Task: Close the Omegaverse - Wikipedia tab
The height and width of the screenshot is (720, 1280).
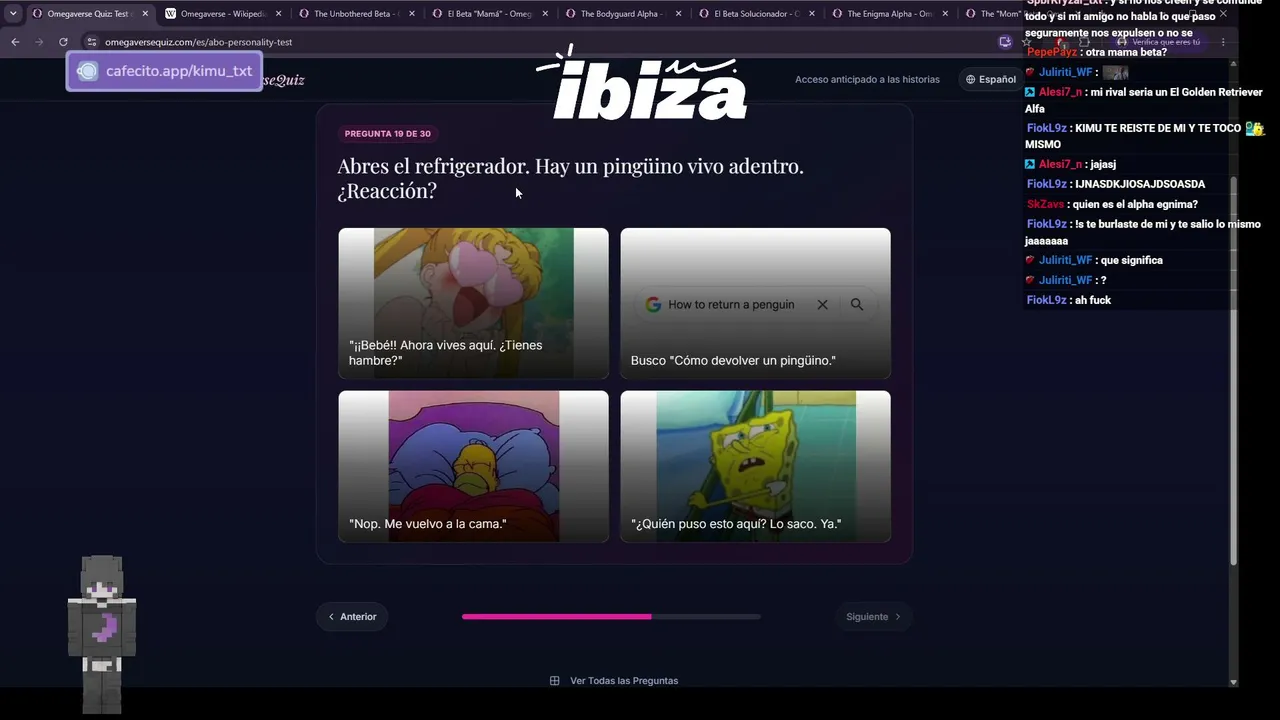Action: click(x=278, y=14)
